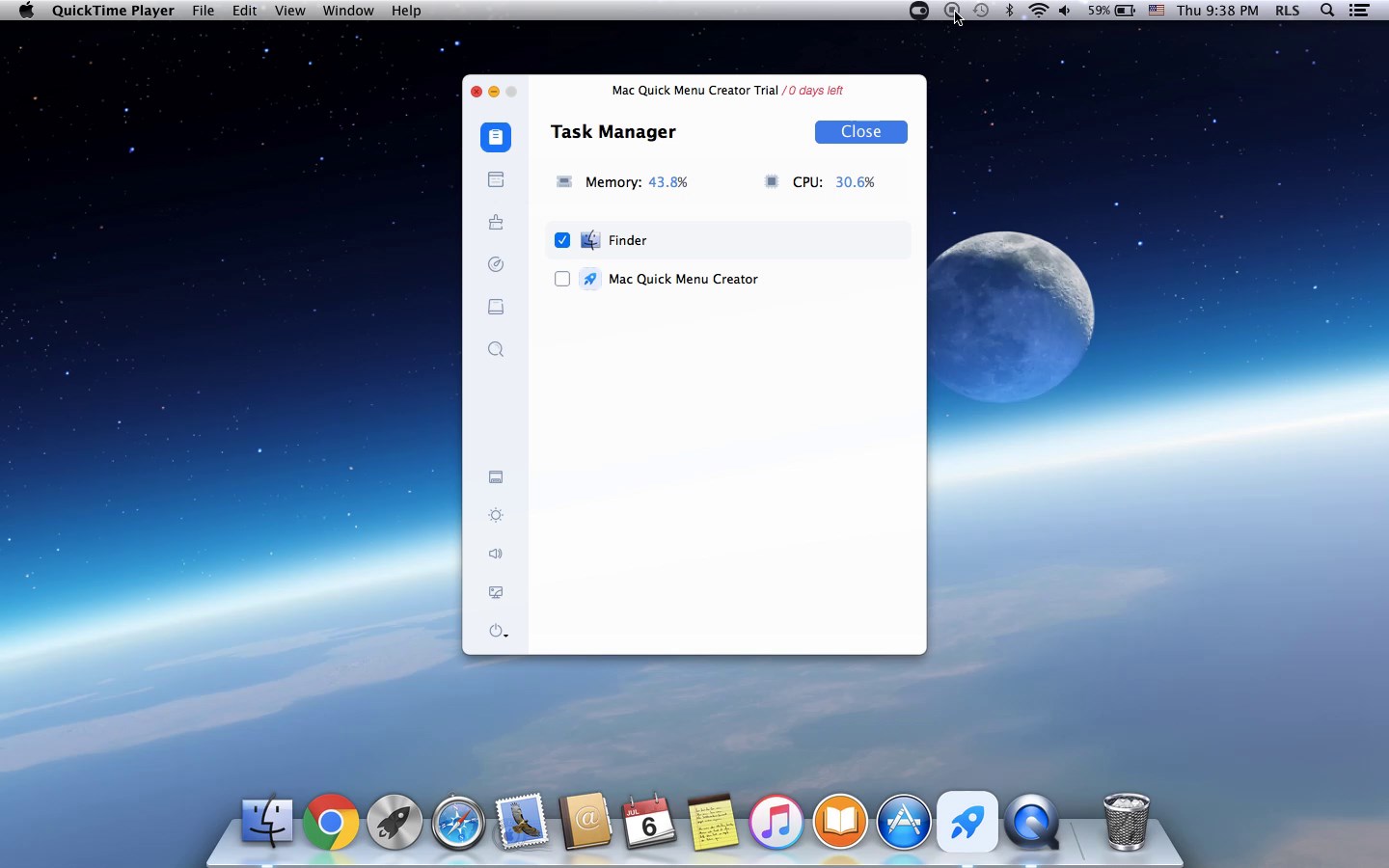The width and height of the screenshot is (1389, 868).
Task: Uncheck the Finder checkbox
Action: (x=562, y=240)
